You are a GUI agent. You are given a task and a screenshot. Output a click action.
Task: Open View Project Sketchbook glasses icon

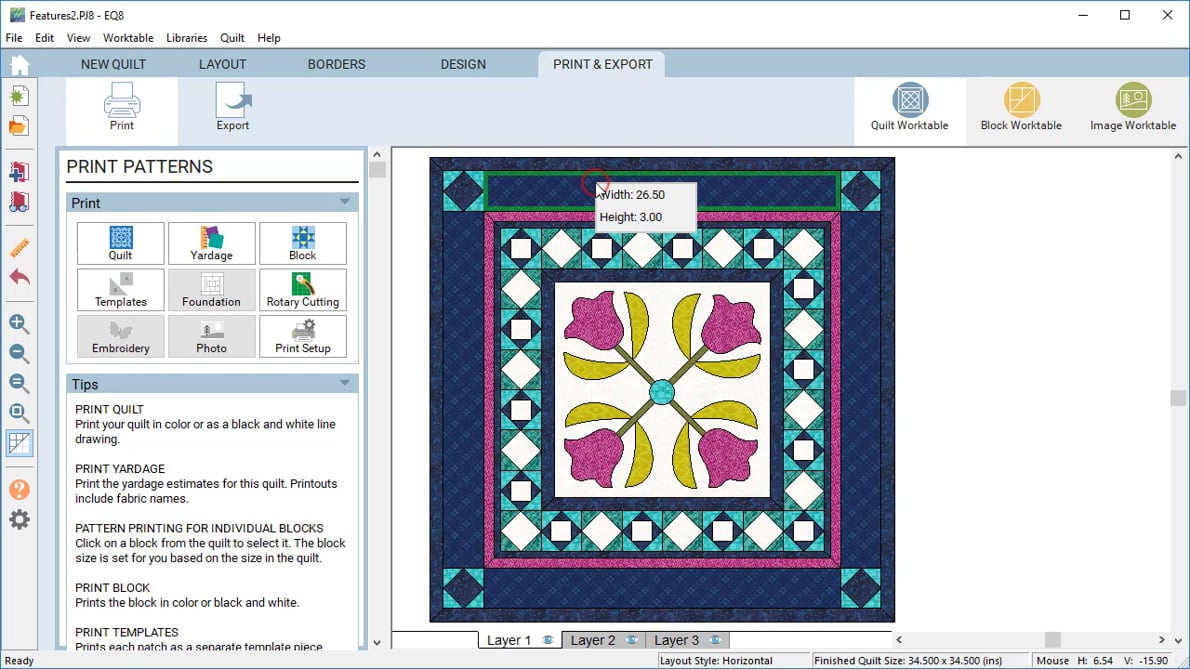point(19,202)
